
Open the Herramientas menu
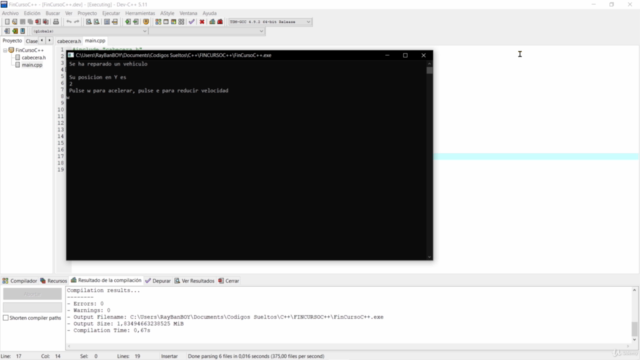point(140,13)
